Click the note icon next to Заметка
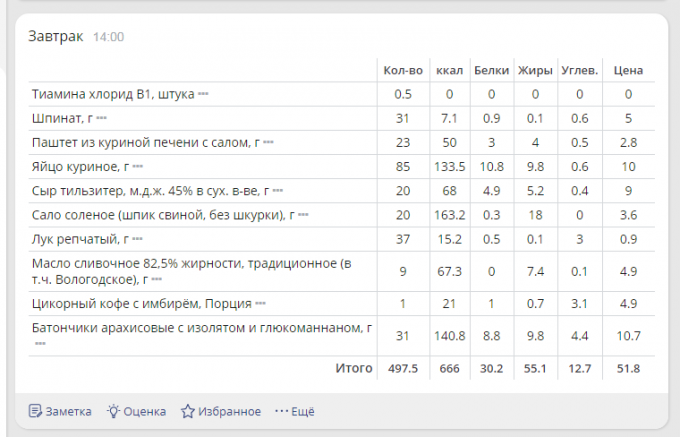Image resolution: width=680 pixels, height=437 pixels. (35, 411)
